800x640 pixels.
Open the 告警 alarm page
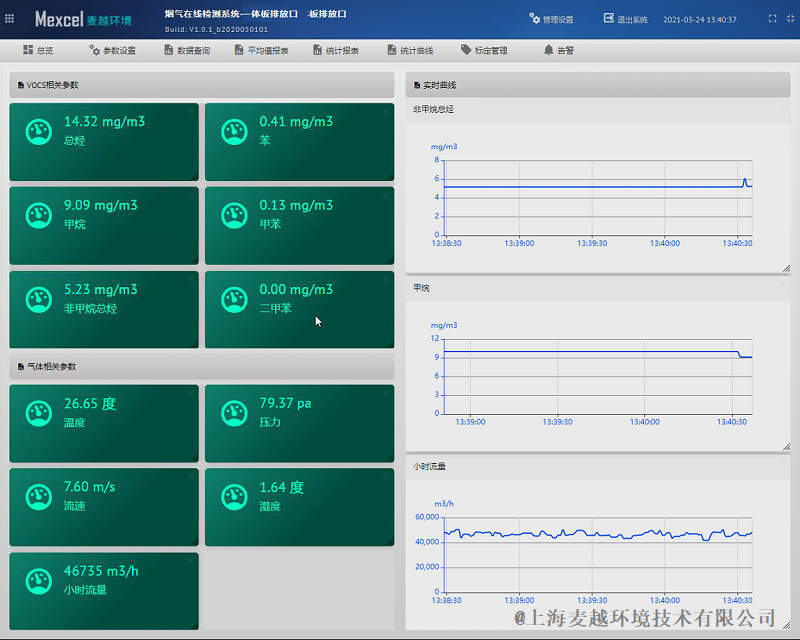pyautogui.click(x=559, y=50)
